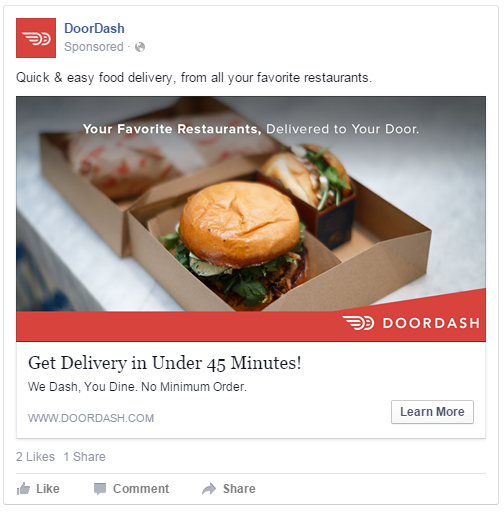
Task: Click the Comment speech bubble icon
Action: (x=100, y=489)
